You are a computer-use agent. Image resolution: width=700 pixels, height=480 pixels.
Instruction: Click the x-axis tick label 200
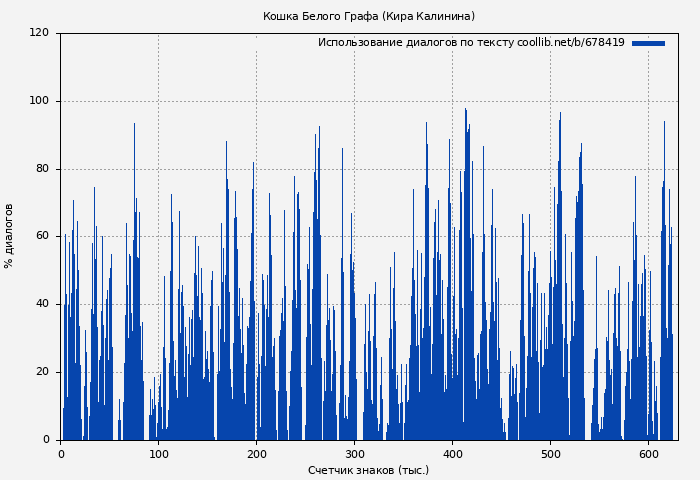point(256,453)
